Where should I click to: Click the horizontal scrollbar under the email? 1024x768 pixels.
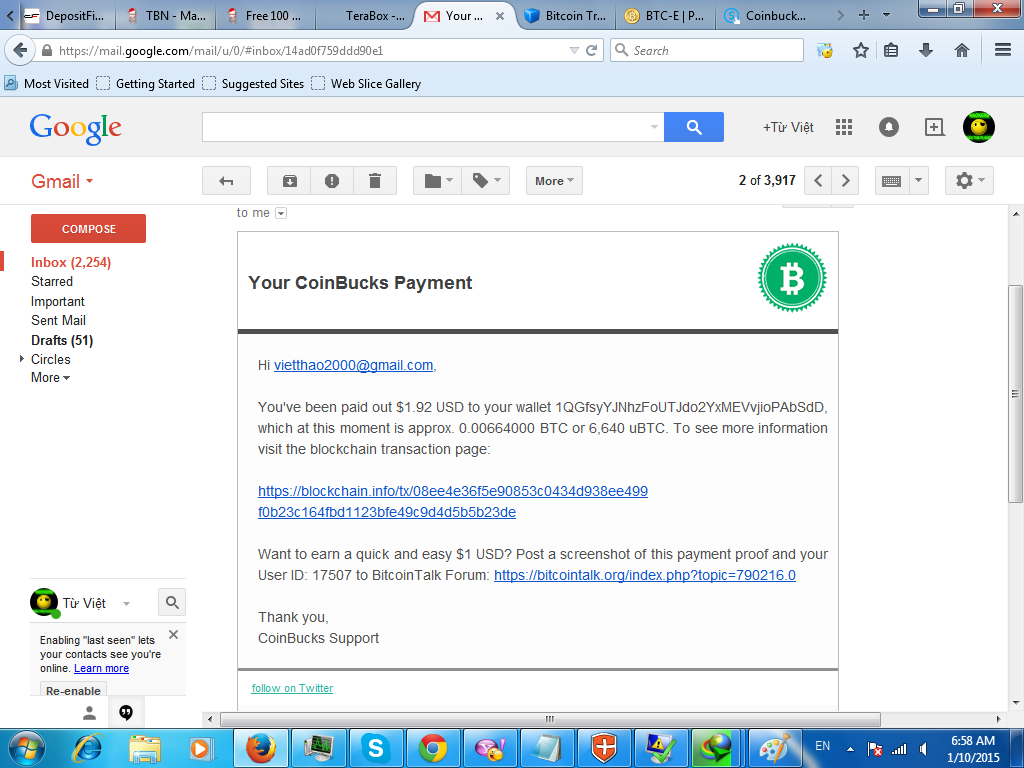(550, 719)
